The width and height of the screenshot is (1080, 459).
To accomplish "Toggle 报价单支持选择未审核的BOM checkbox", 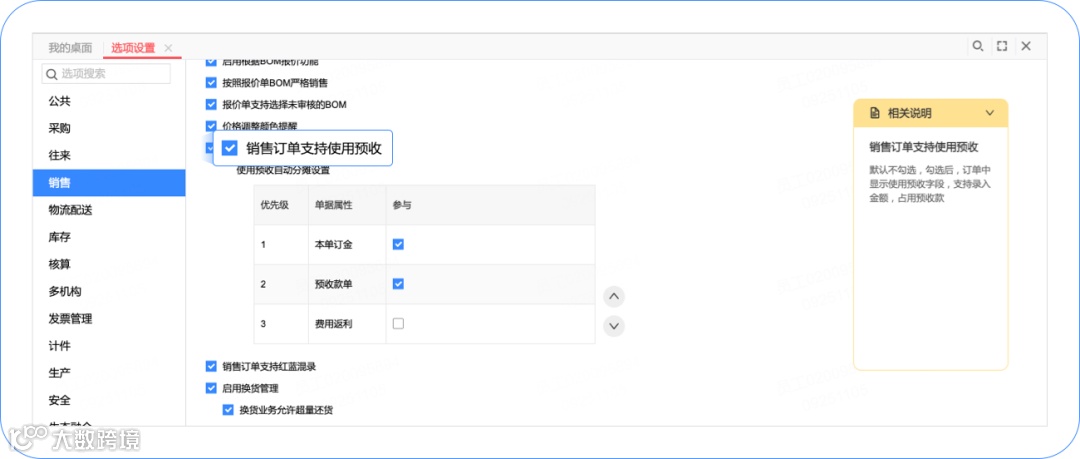I will [x=211, y=105].
